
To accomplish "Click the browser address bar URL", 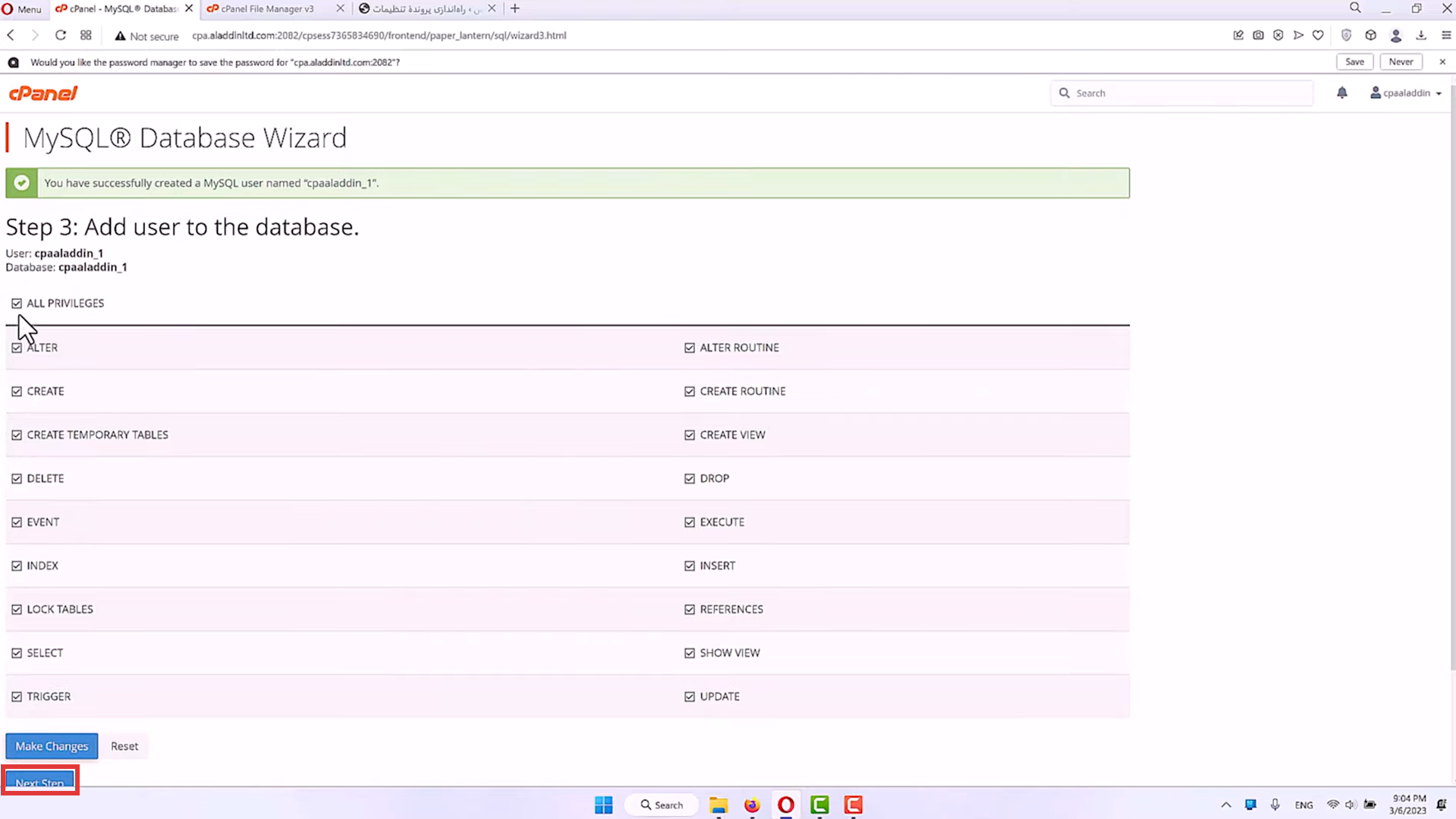I will [379, 36].
